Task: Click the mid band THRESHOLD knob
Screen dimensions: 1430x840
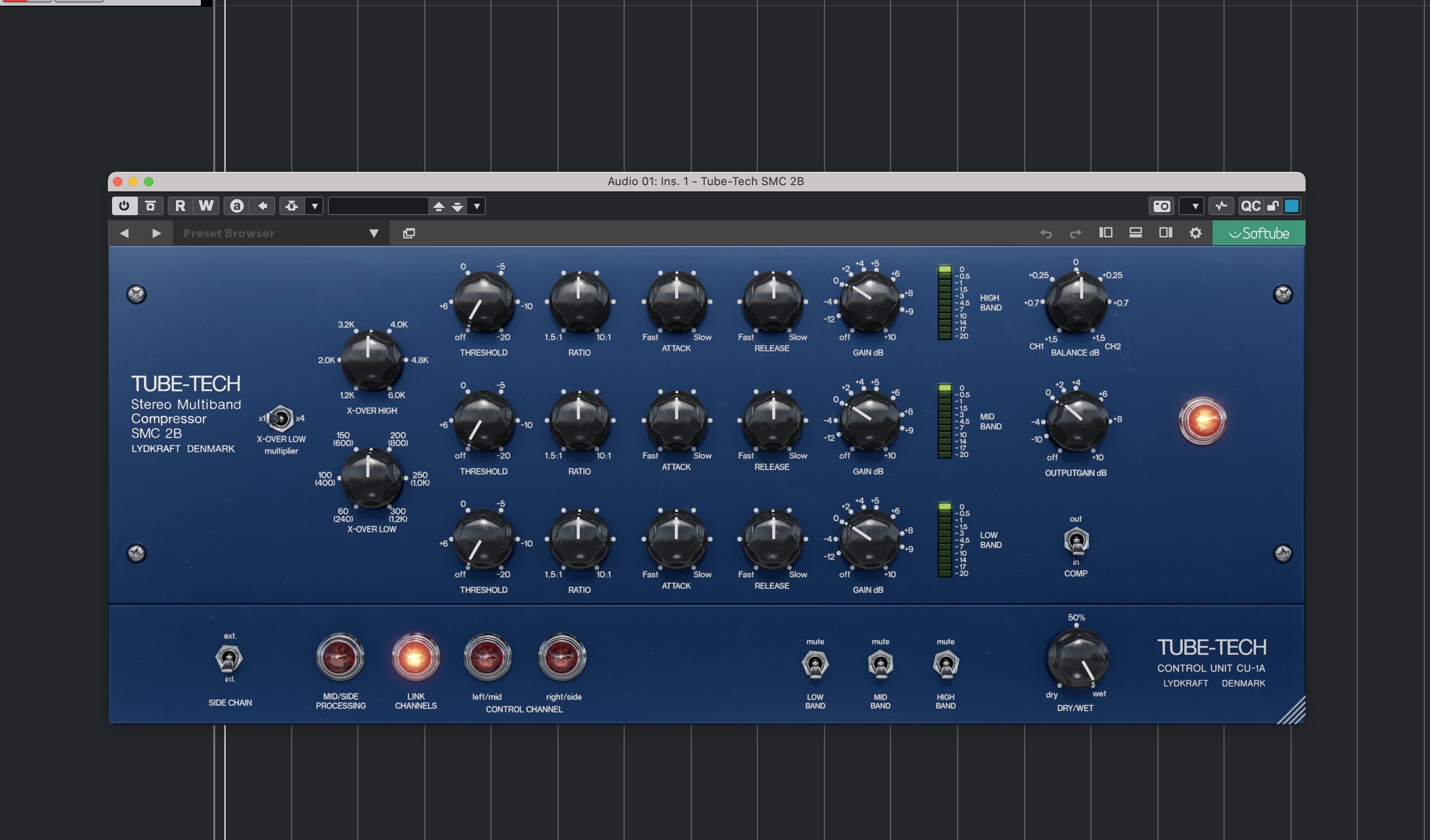Action: click(484, 421)
